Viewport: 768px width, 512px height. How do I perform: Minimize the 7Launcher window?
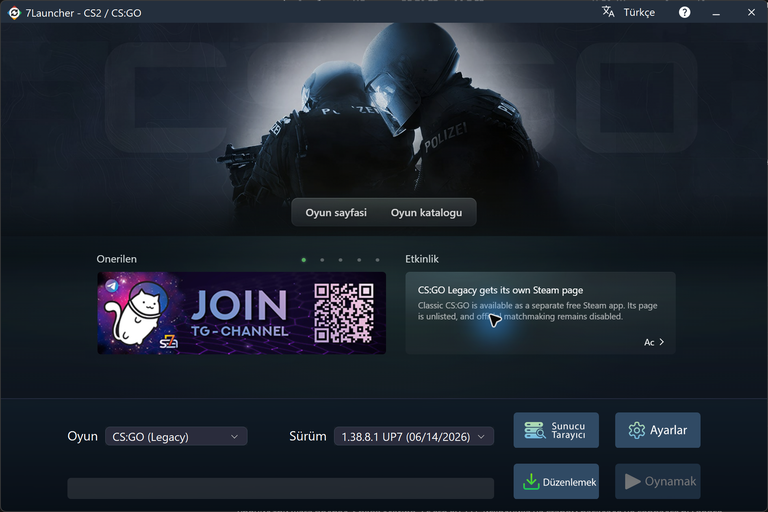tap(716, 13)
